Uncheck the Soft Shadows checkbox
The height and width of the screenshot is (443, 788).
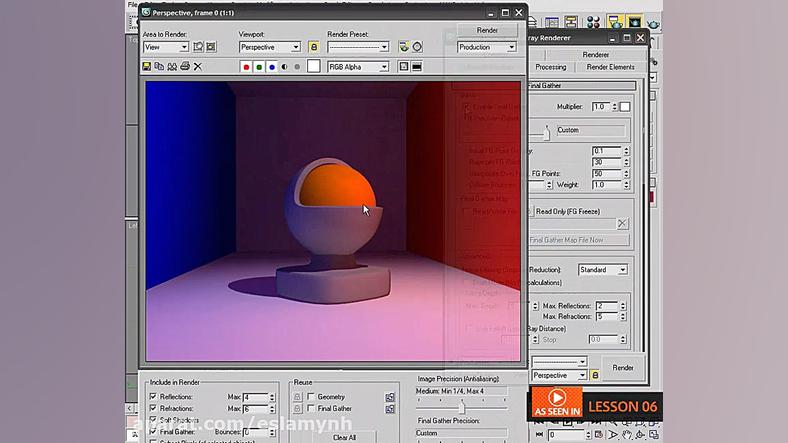153,420
